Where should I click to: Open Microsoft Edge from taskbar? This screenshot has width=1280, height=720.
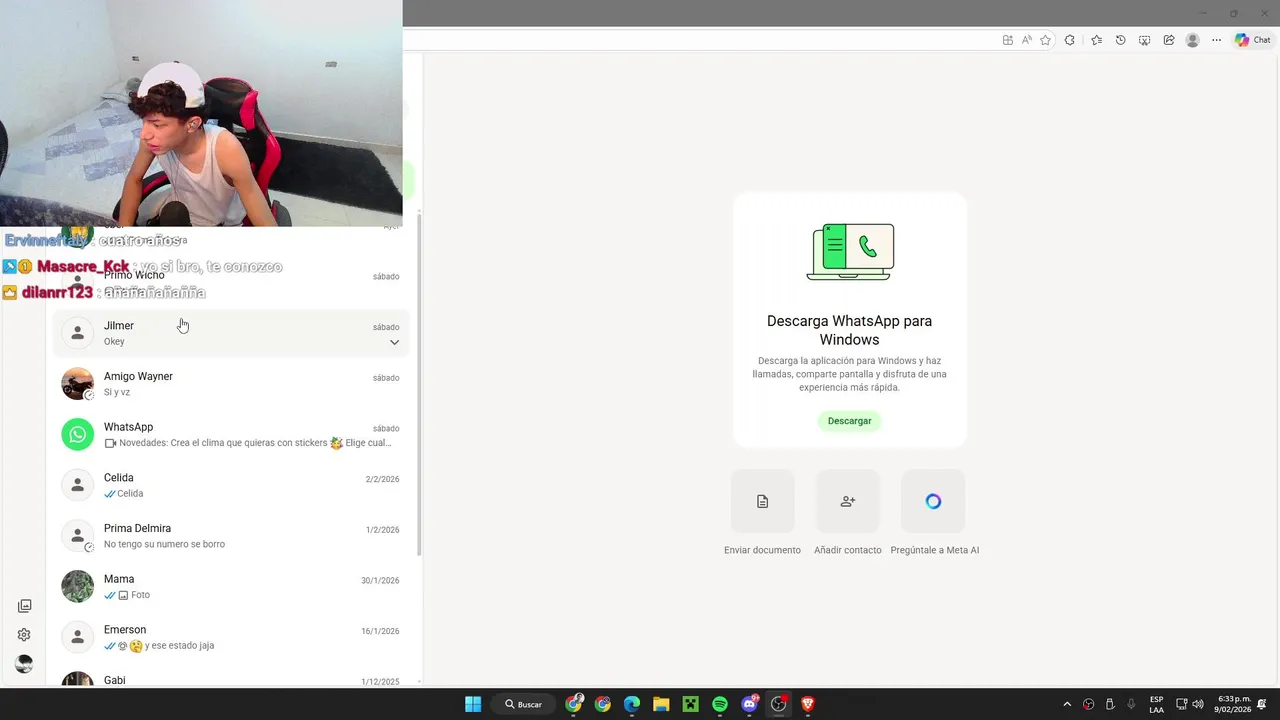632,704
